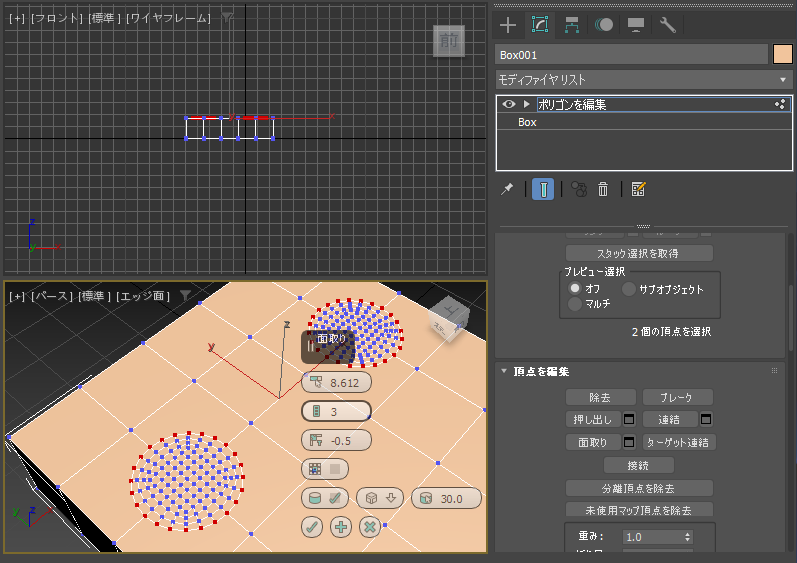Cancel chamfer with X button

[370, 527]
